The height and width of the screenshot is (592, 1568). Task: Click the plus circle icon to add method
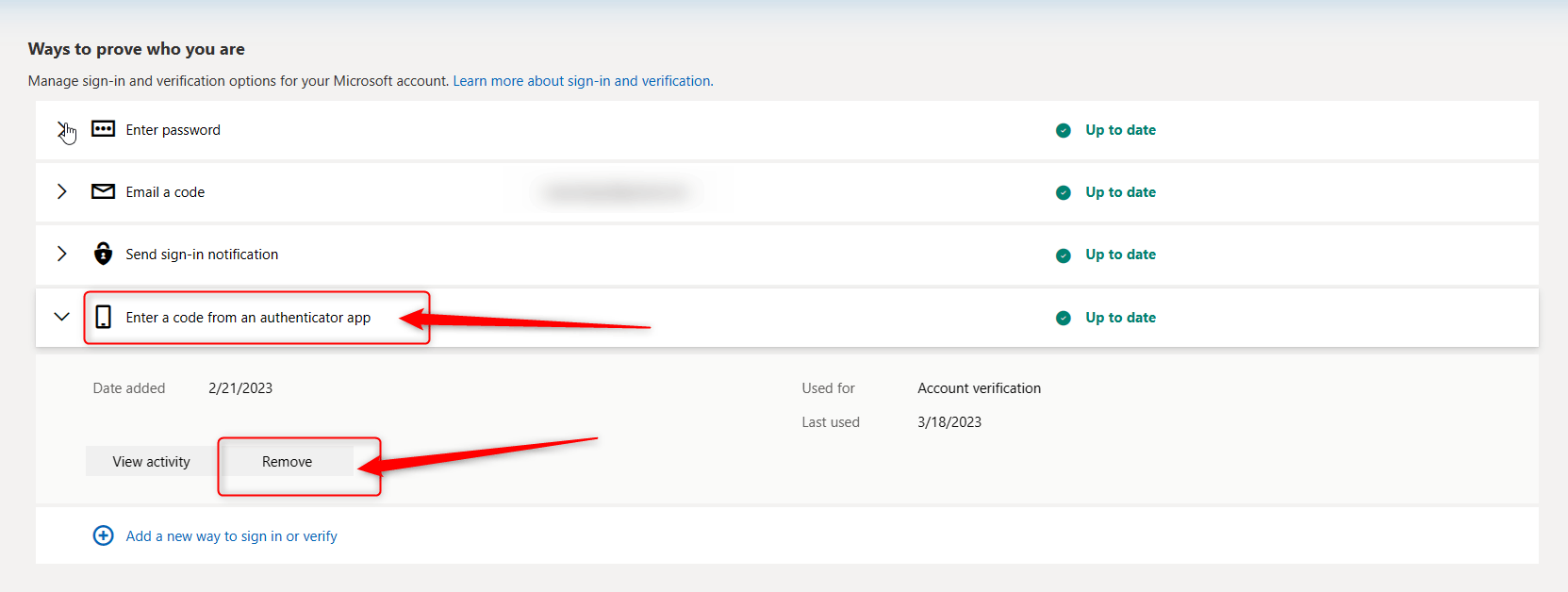104,535
